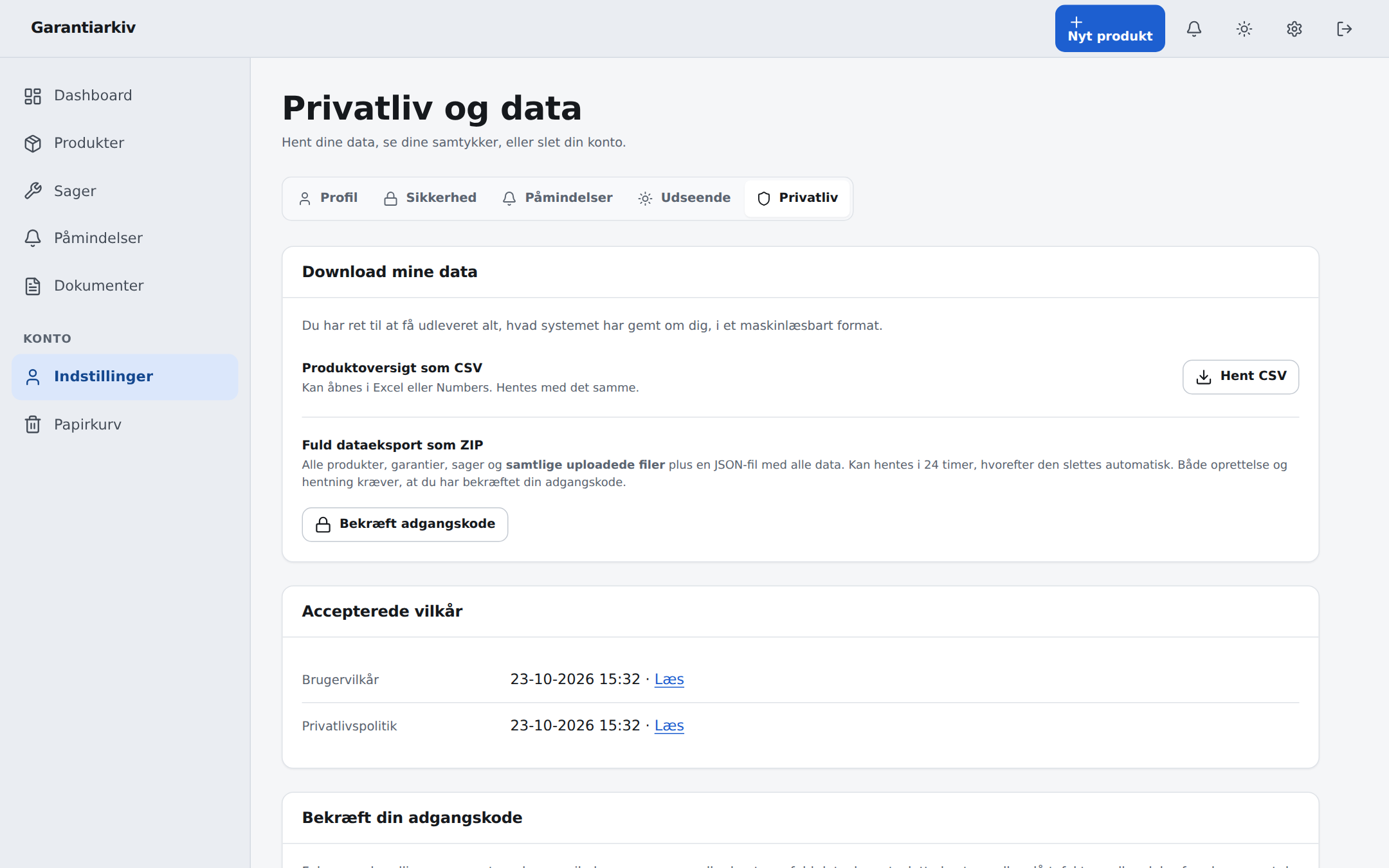Click the Accepterede vilkår heading
This screenshot has width=1389, height=868.
(382, 611)
